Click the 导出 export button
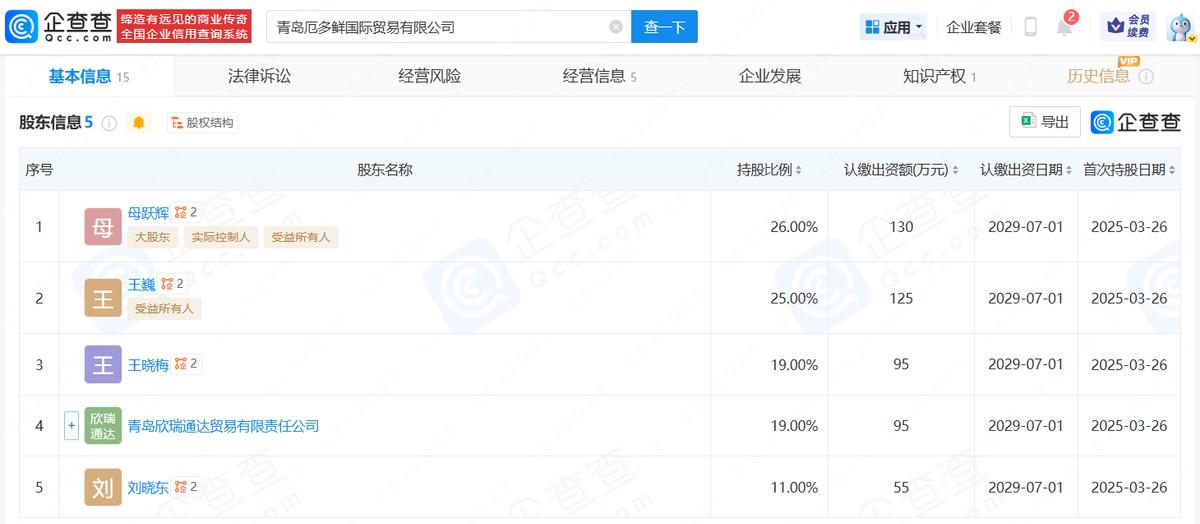The image size is (1200, 524). (x=1045, y=122)
